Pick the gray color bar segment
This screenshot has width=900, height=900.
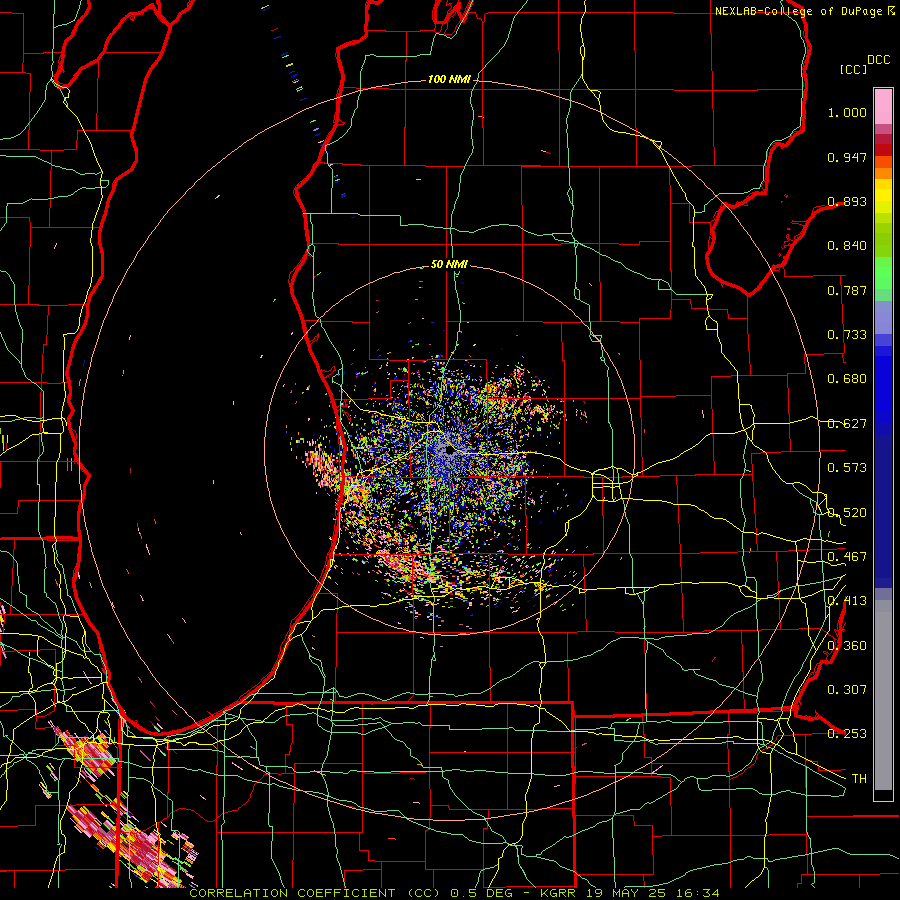tap(883, 695)
